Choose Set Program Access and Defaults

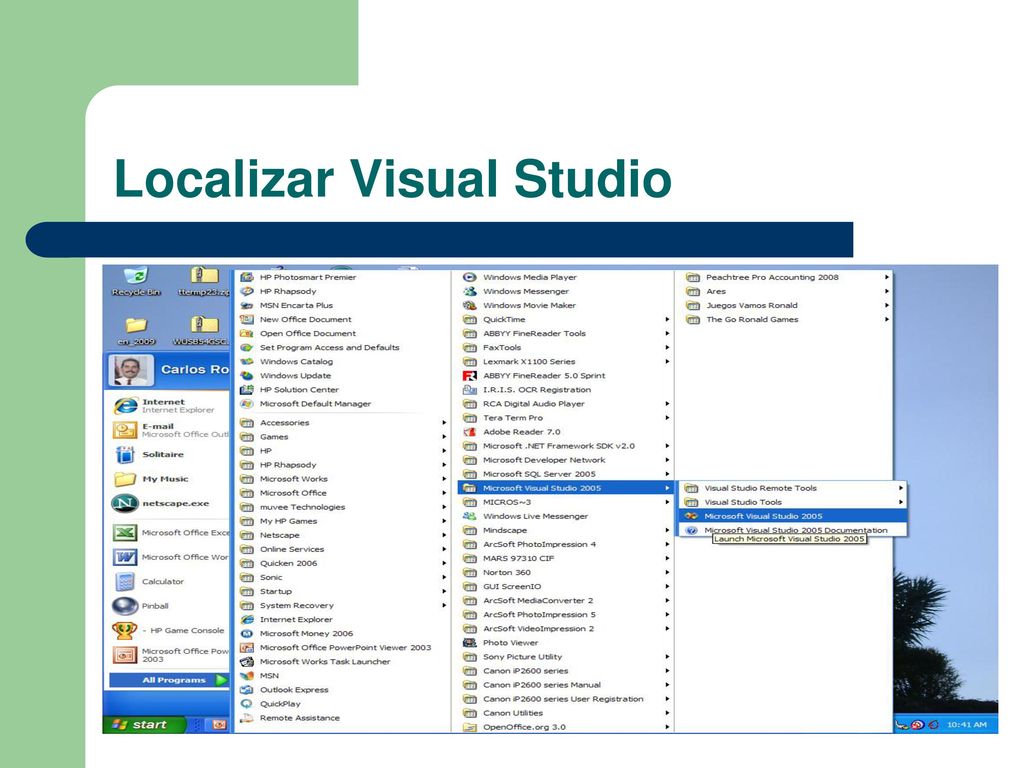[343, 347]
